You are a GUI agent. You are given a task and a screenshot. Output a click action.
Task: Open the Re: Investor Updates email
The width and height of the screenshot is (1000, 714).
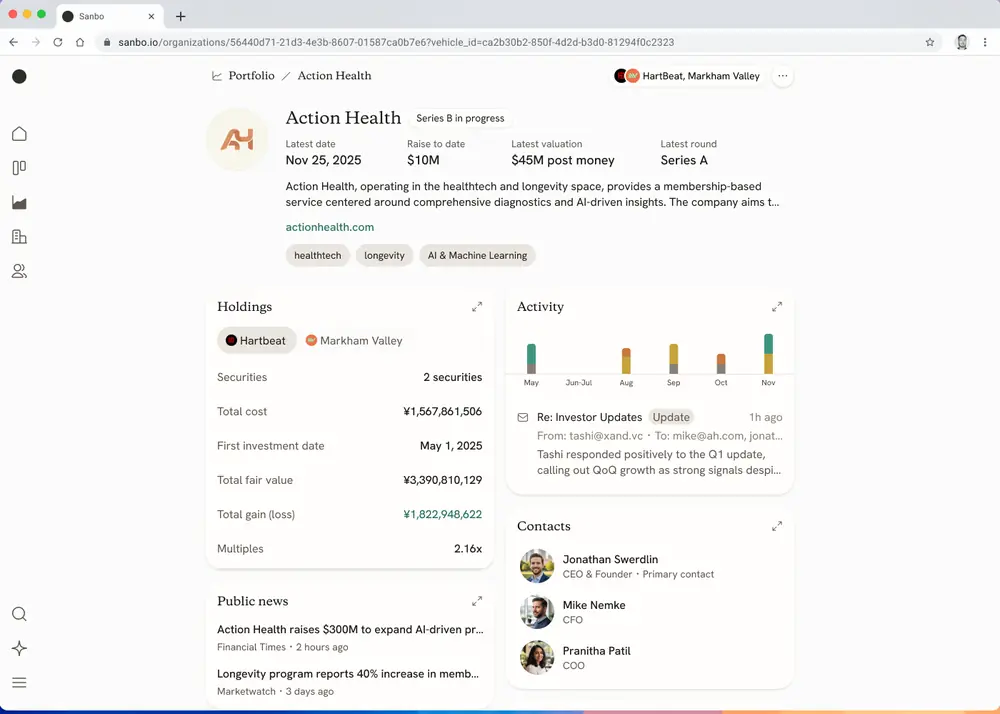[650, 443]
